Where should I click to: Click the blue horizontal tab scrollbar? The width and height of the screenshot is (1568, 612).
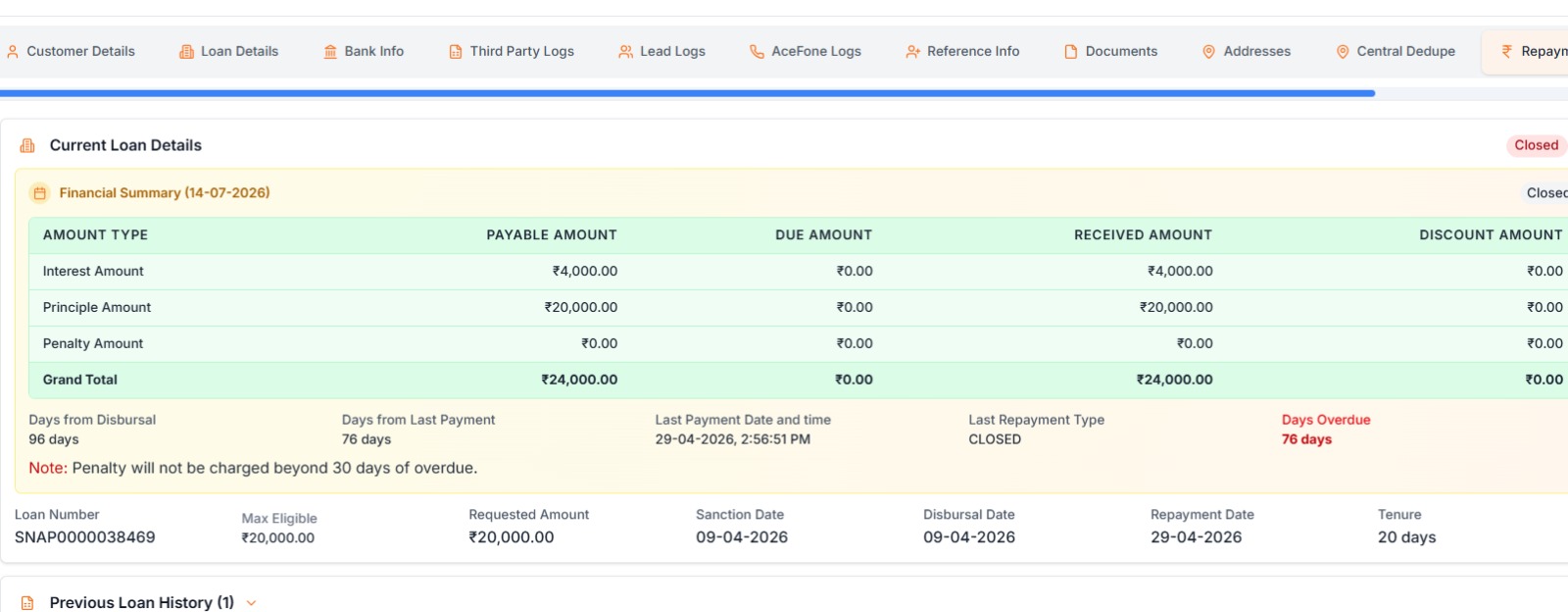tap(687, 93)
